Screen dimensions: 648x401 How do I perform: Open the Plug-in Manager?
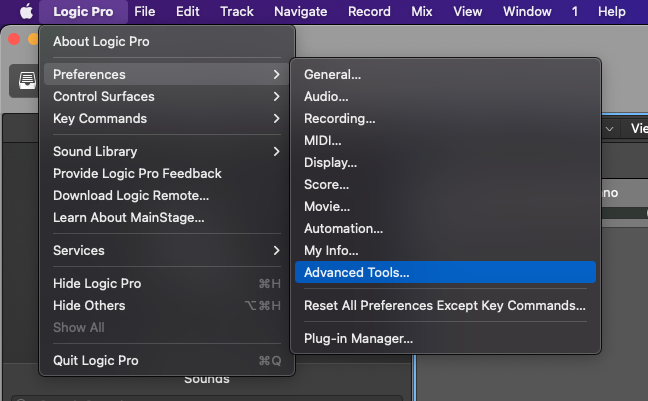click(x=446, y=339)
